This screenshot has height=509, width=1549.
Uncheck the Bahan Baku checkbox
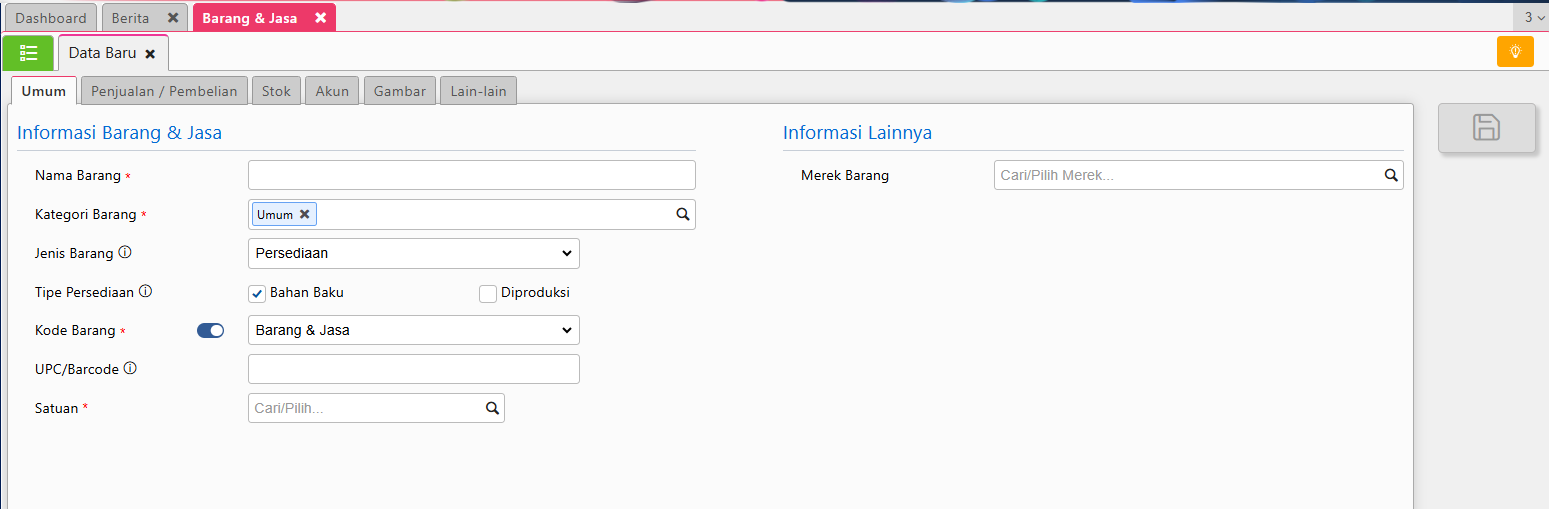pyautogui.click(x=257, y=293)
